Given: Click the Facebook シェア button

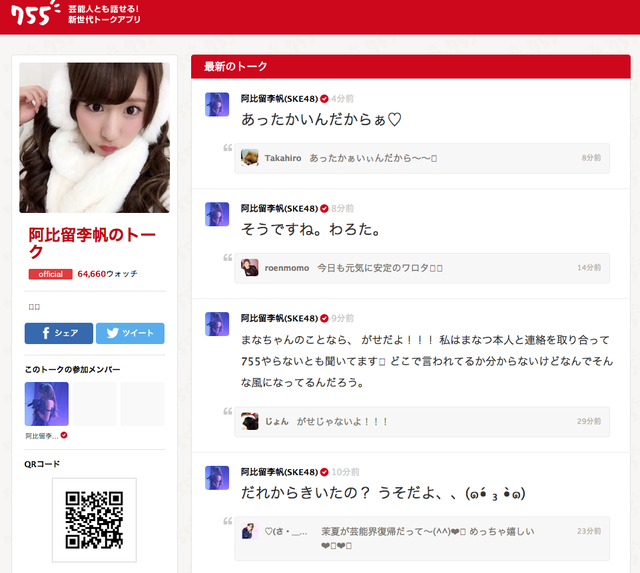Looking at the screenshot, I should pos(59,333).
